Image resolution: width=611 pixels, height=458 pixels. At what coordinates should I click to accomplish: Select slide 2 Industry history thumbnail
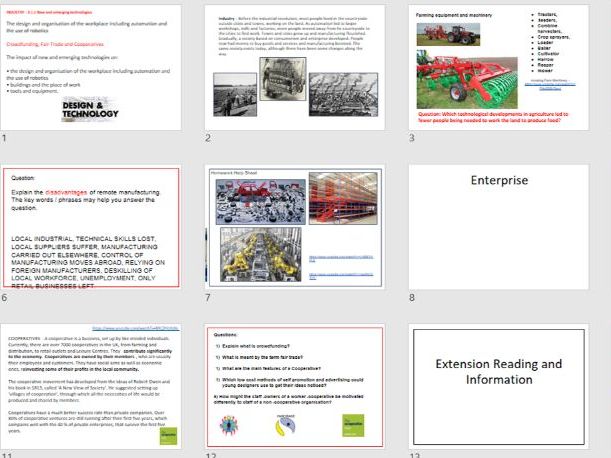pos(295,67)
